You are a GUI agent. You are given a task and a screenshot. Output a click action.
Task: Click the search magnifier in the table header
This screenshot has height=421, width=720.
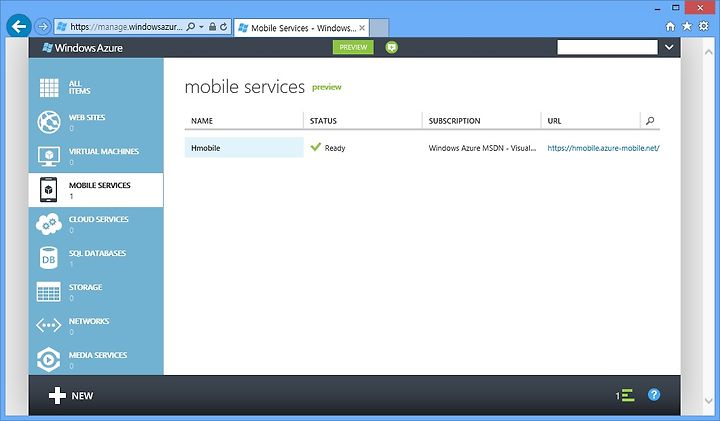[650, 121]
